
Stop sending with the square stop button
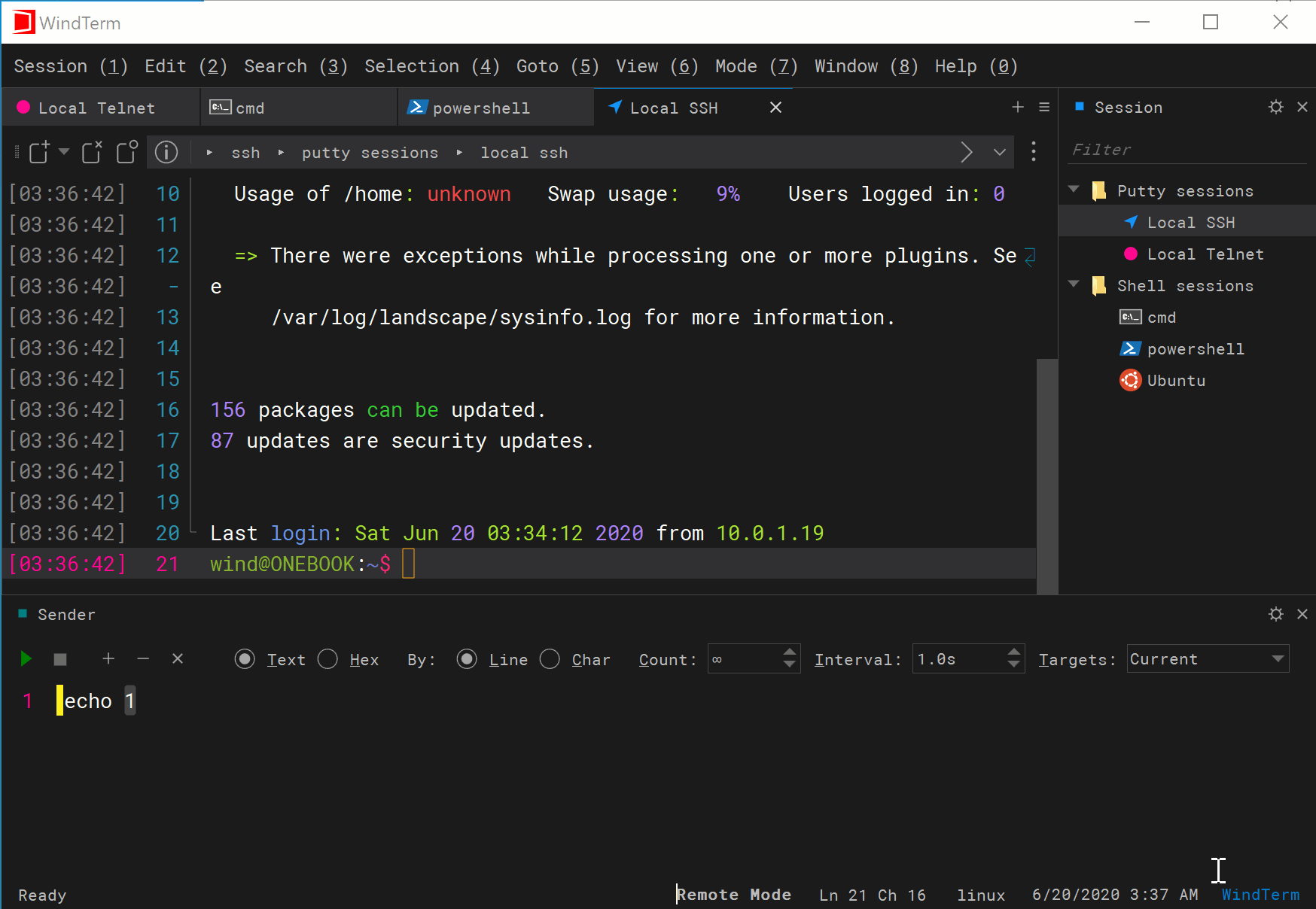(61, 659)
